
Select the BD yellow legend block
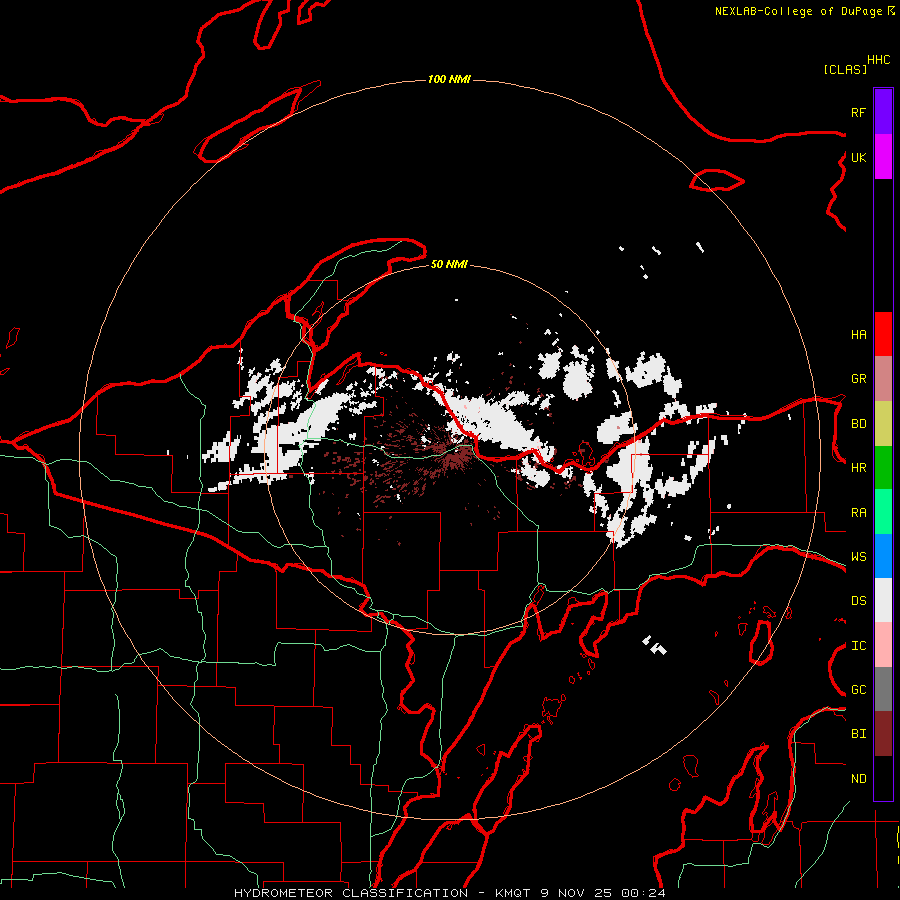point(883,424)
